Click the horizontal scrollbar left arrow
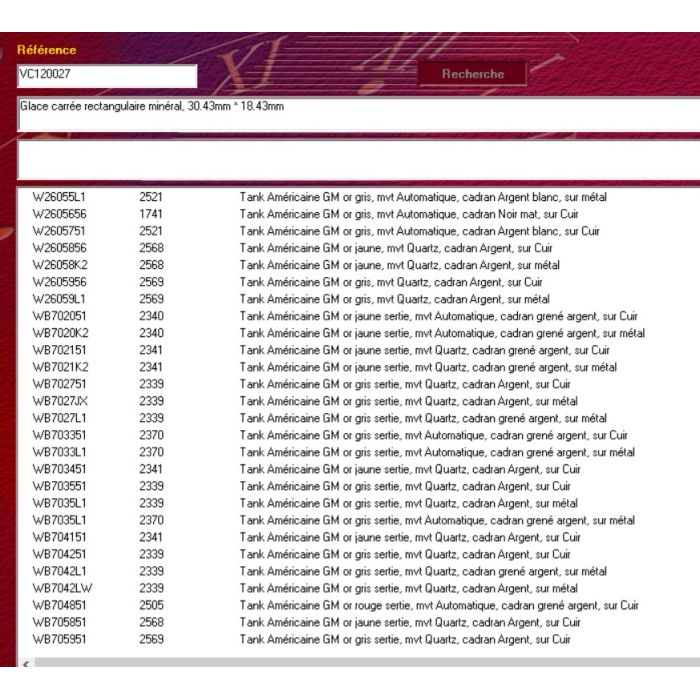The width and height of the screenshot is (700, 700). tap(25, 663)
